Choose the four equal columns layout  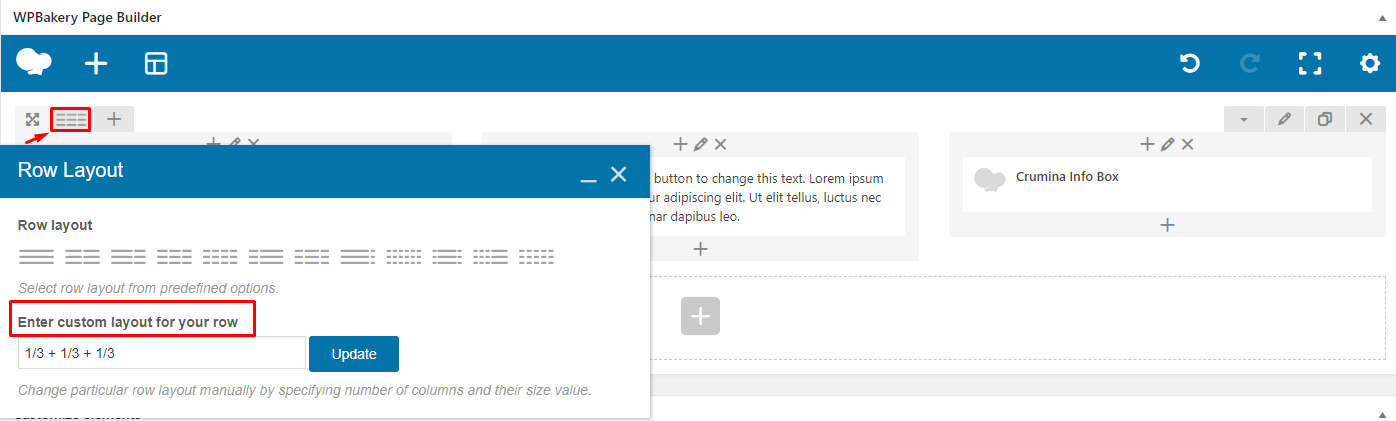(x=220, y=257)
